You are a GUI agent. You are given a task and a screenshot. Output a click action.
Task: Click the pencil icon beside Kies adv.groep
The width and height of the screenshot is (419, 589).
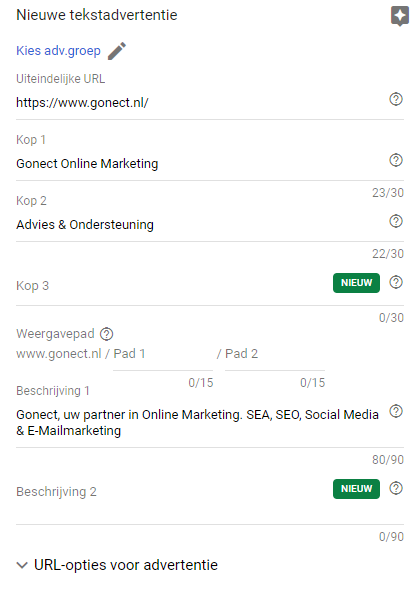pos(117,51)
